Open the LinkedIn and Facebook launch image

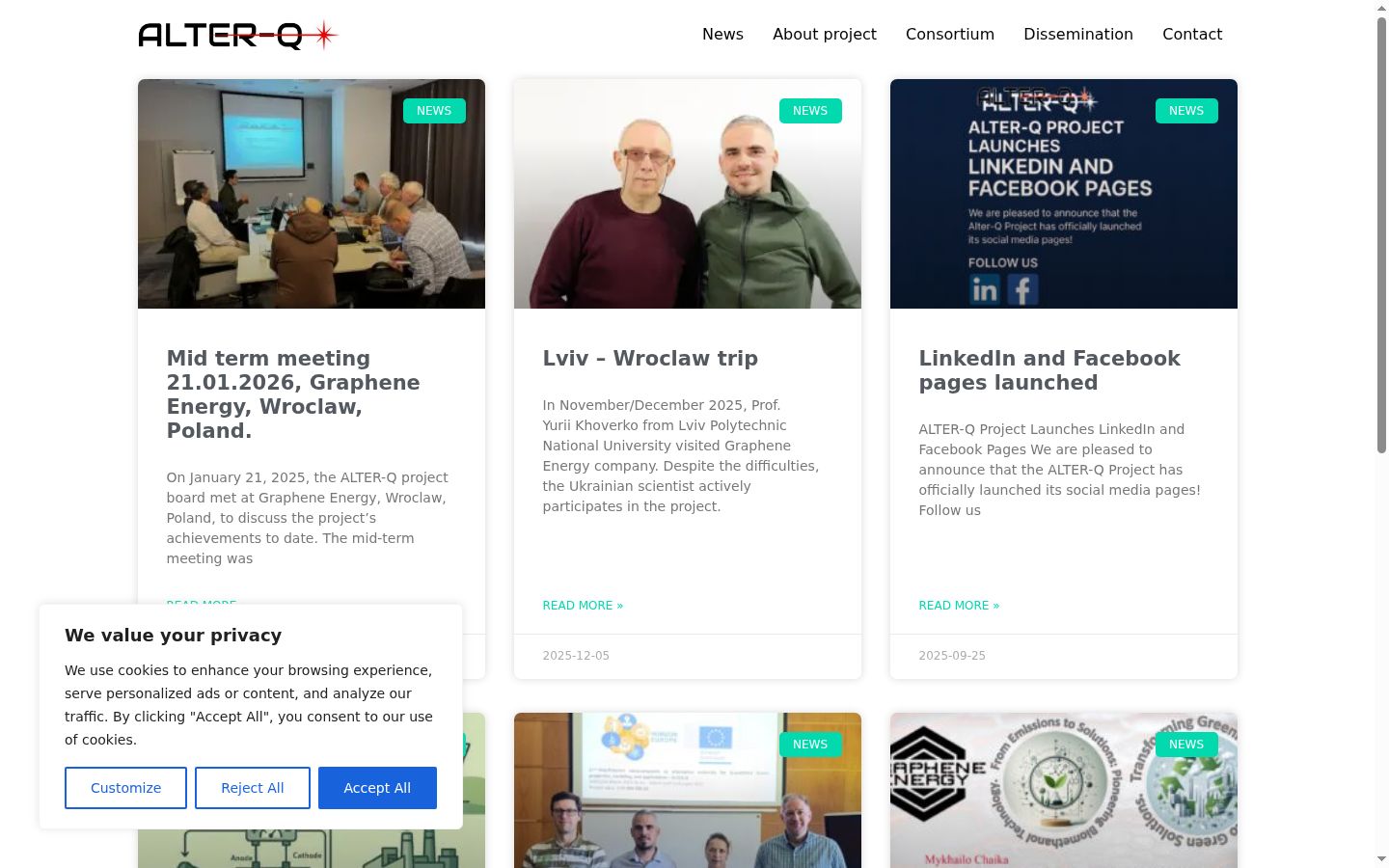1064,194
